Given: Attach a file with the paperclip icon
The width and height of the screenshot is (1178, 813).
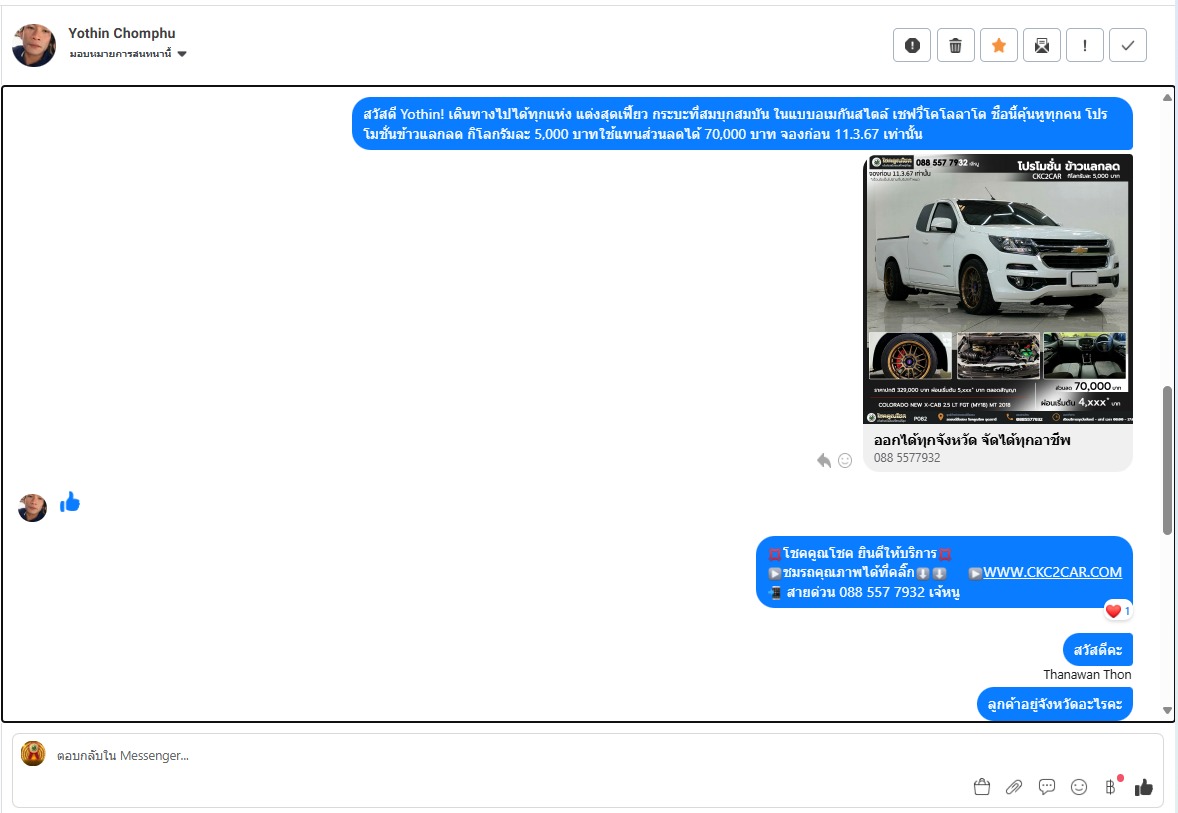Looking at the screenshot, I should pyautogui.click(x=1014, y=787).
